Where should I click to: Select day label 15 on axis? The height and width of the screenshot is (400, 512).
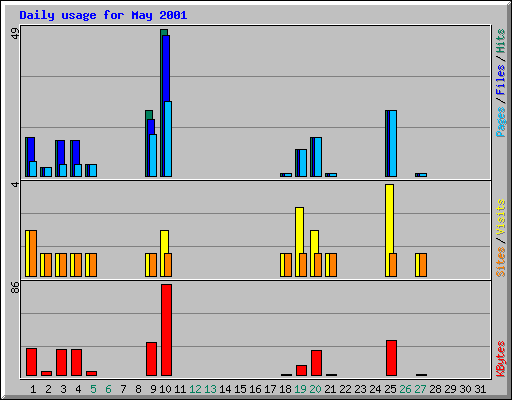(x=240, y=389)
